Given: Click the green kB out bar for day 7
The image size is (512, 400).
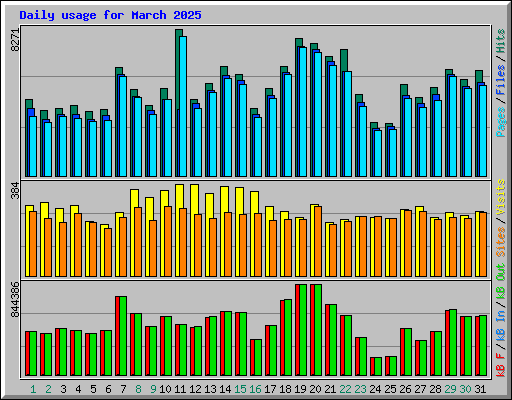Looking at the screenshot, I should (123, 336).
